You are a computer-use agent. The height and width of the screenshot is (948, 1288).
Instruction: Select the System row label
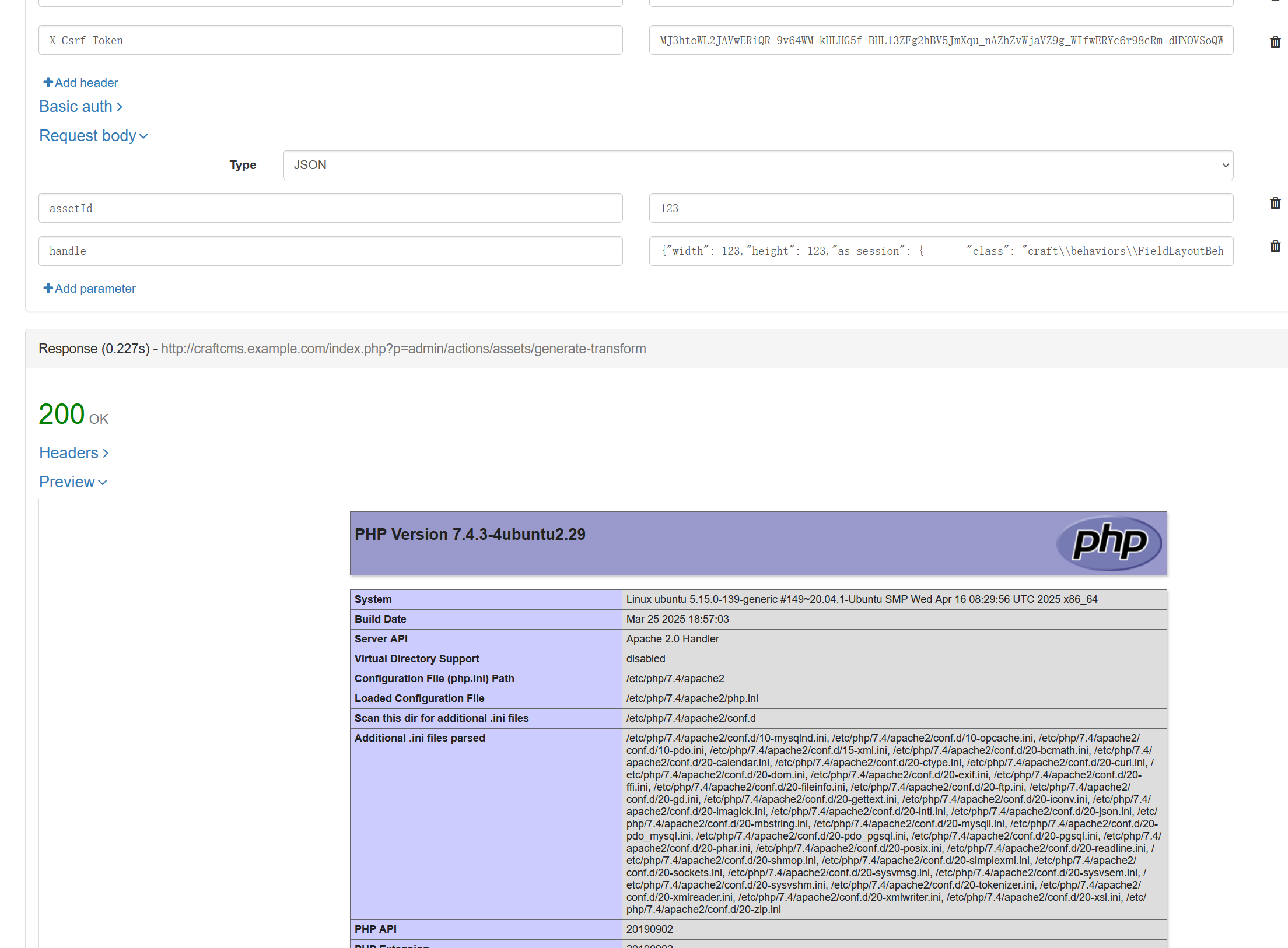(x=373, y=599)
